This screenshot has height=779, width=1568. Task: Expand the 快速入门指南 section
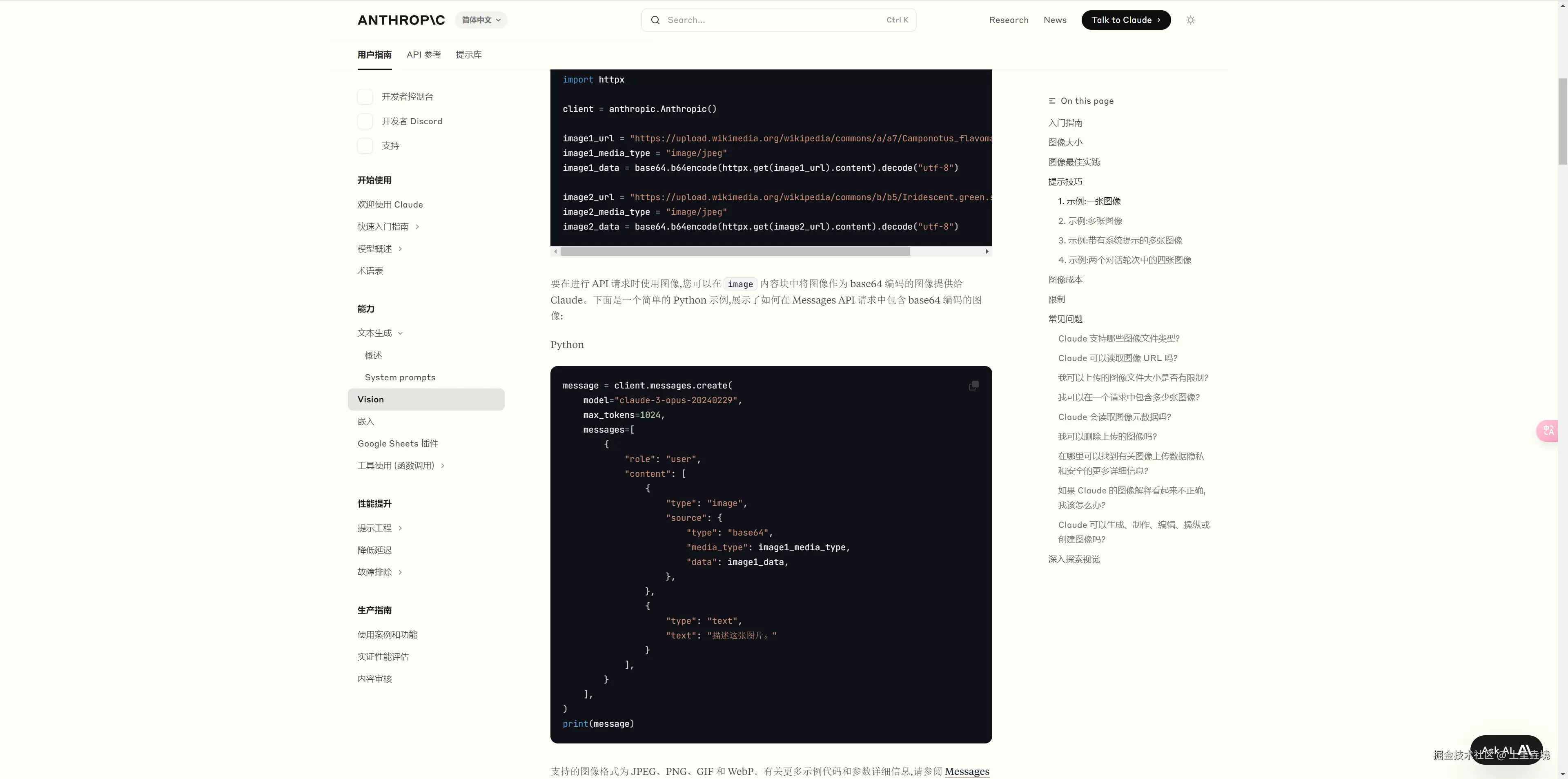417,227
